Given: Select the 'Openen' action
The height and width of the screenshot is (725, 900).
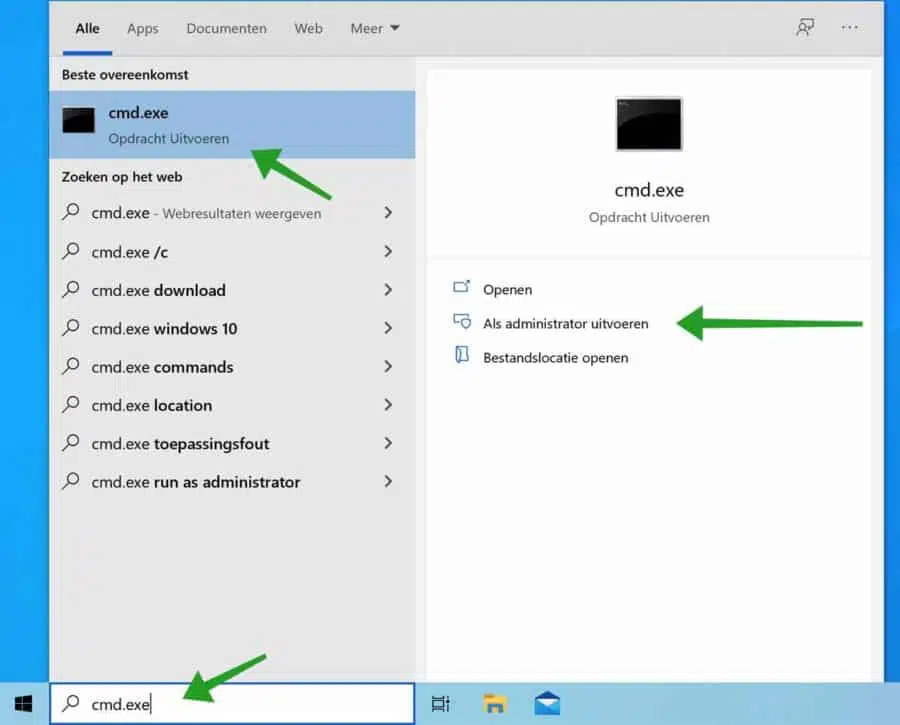Looking at the screenshot, I should coord(507,289).
